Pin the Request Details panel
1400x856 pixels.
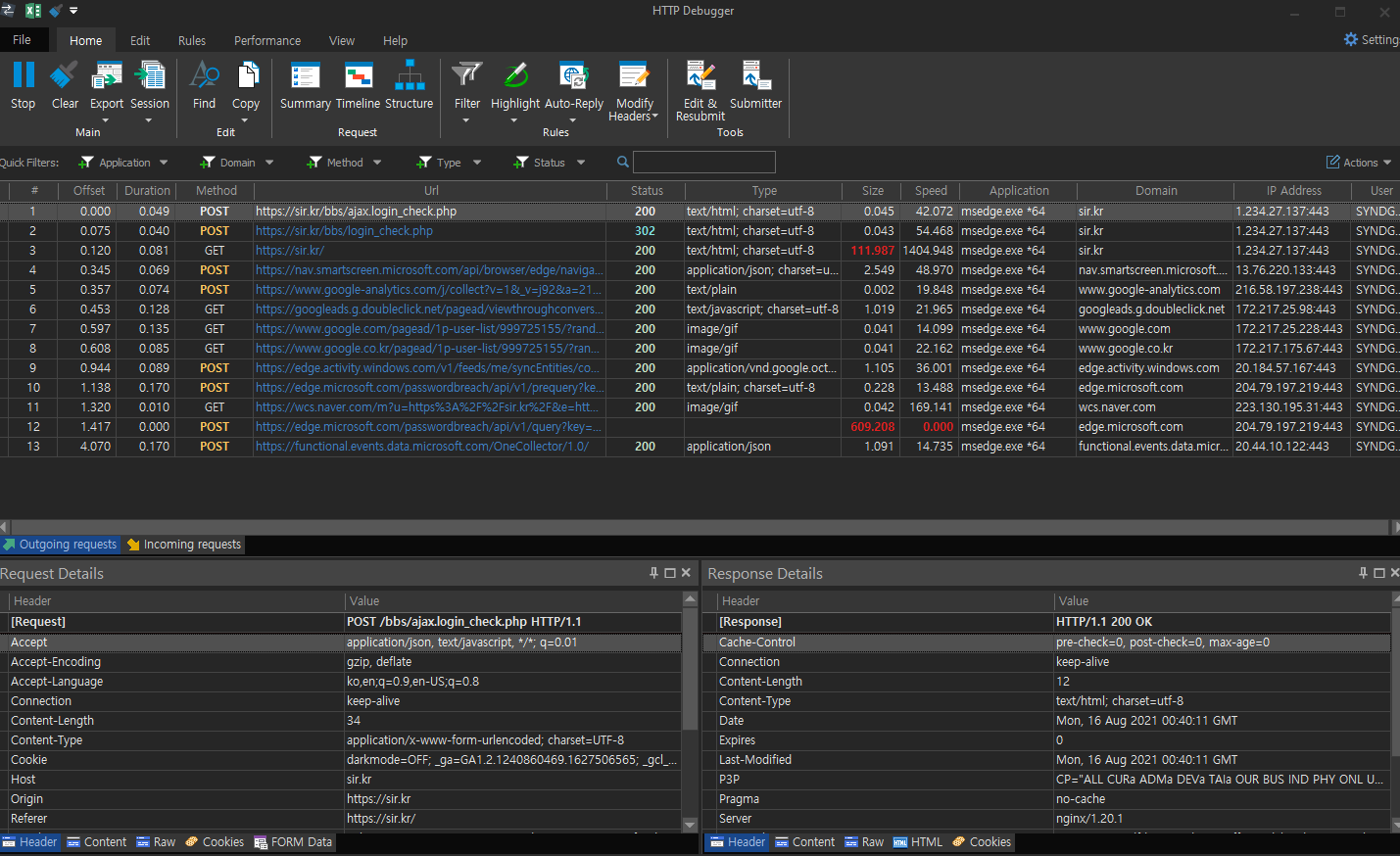coord(653,573)
